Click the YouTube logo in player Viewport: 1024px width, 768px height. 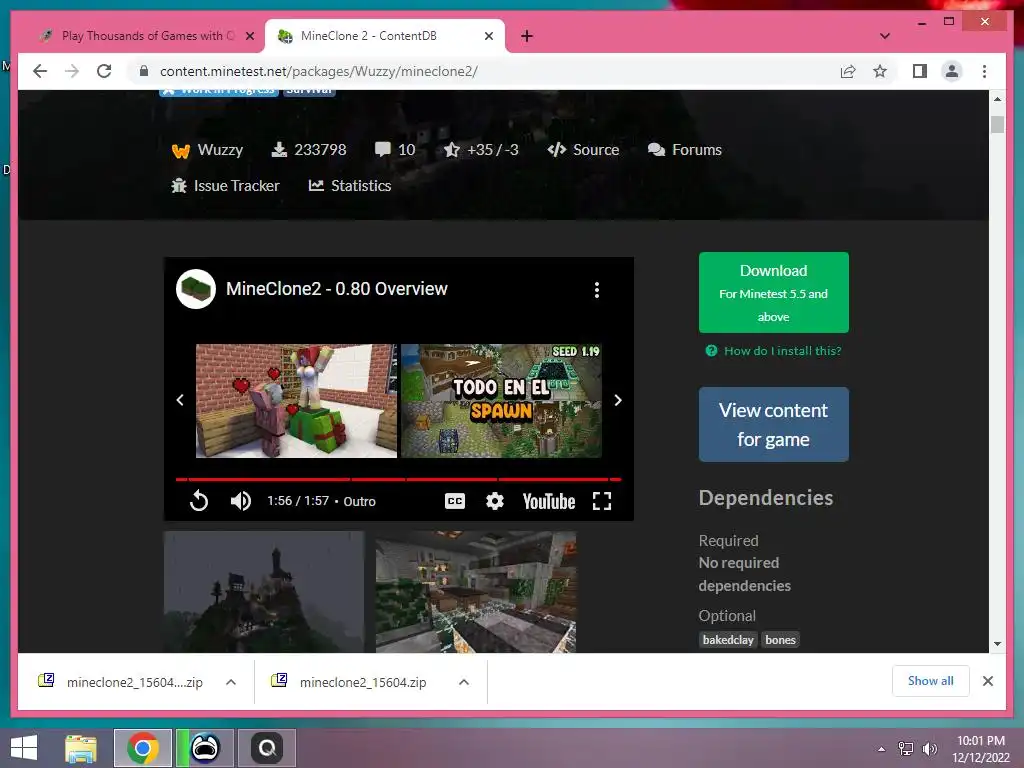point(549,502)
